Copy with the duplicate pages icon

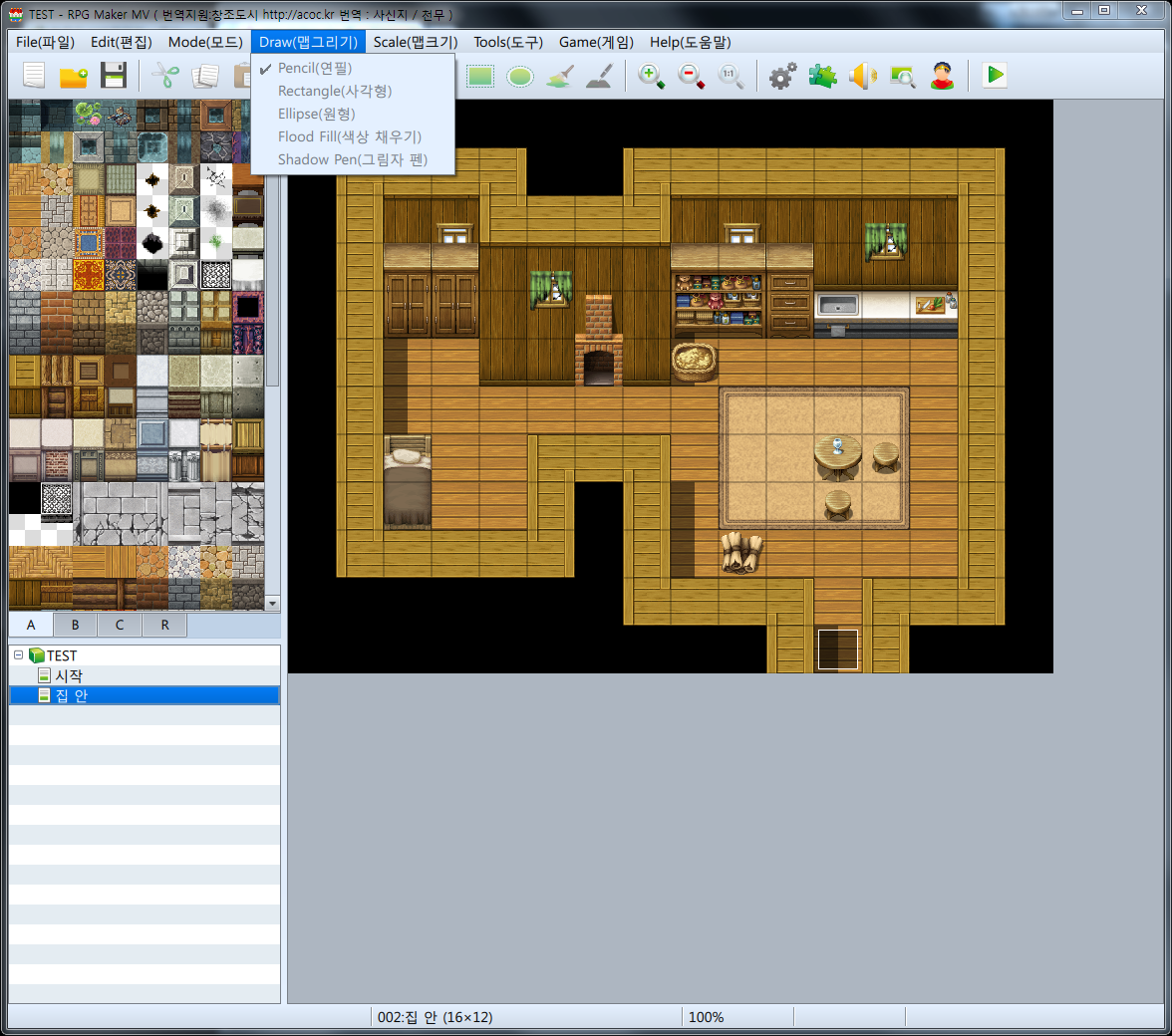click(x=205, y=76)
